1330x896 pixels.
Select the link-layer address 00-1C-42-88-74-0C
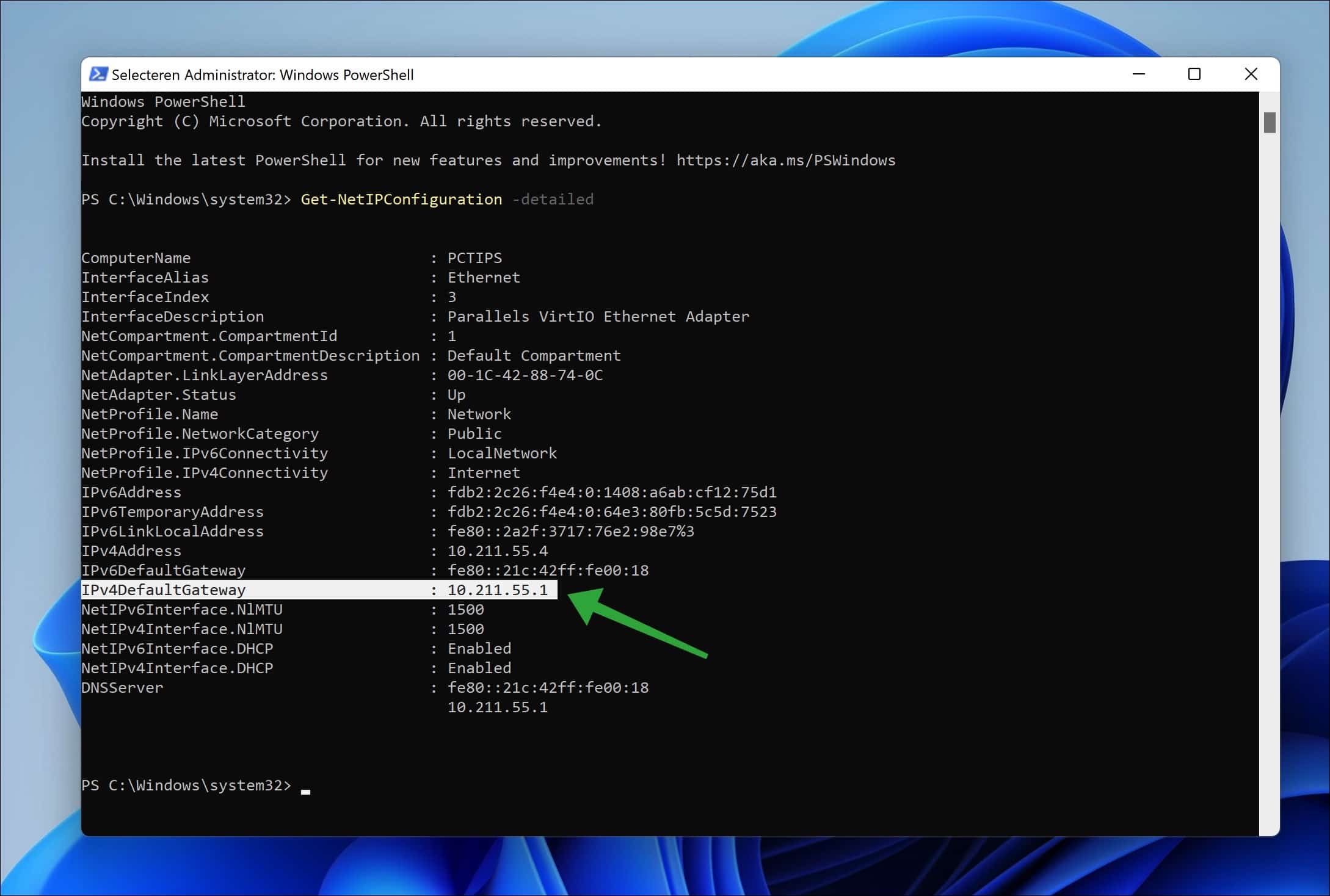pos(525,375)
